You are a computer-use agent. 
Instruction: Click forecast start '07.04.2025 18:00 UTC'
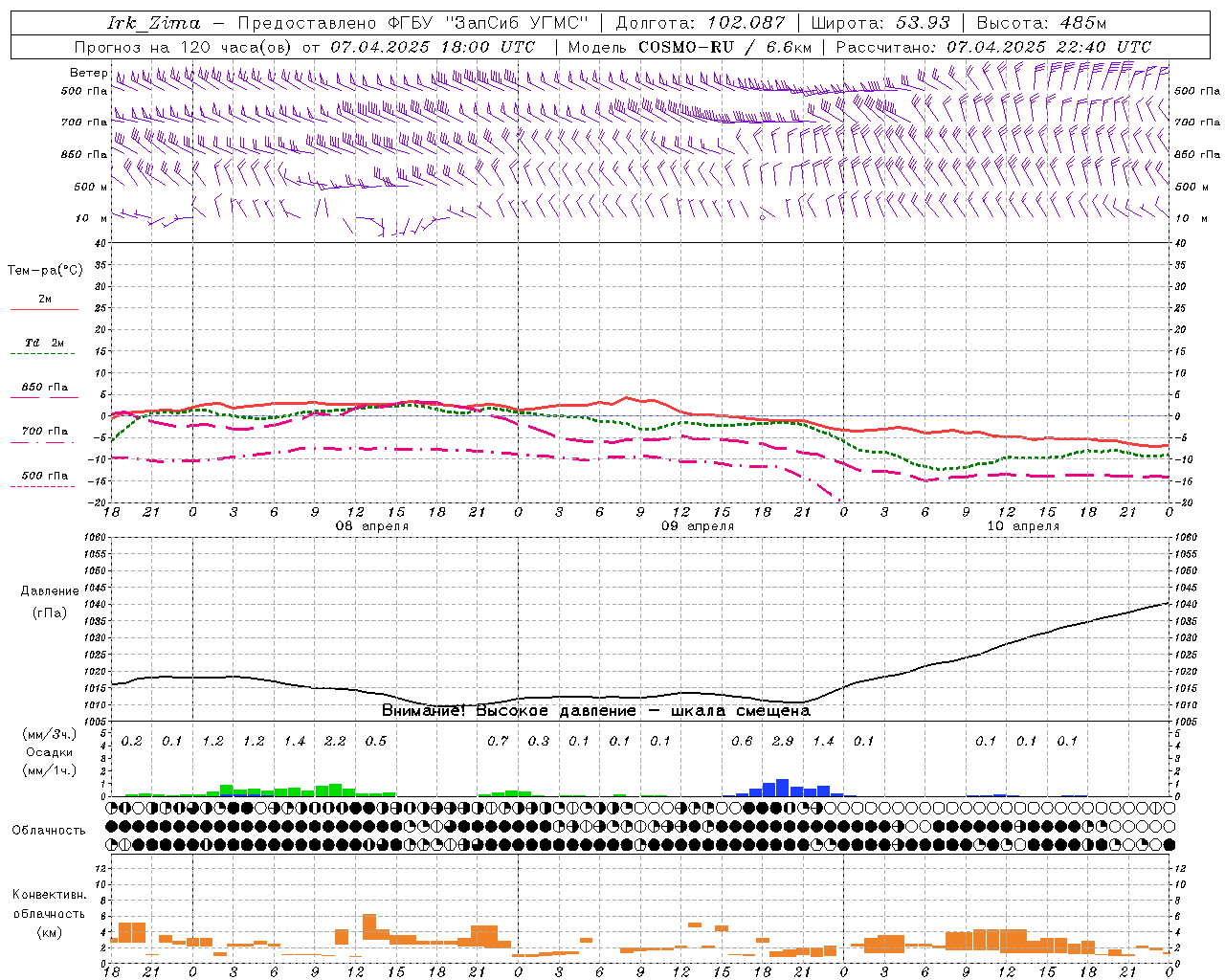coord(433,47)
